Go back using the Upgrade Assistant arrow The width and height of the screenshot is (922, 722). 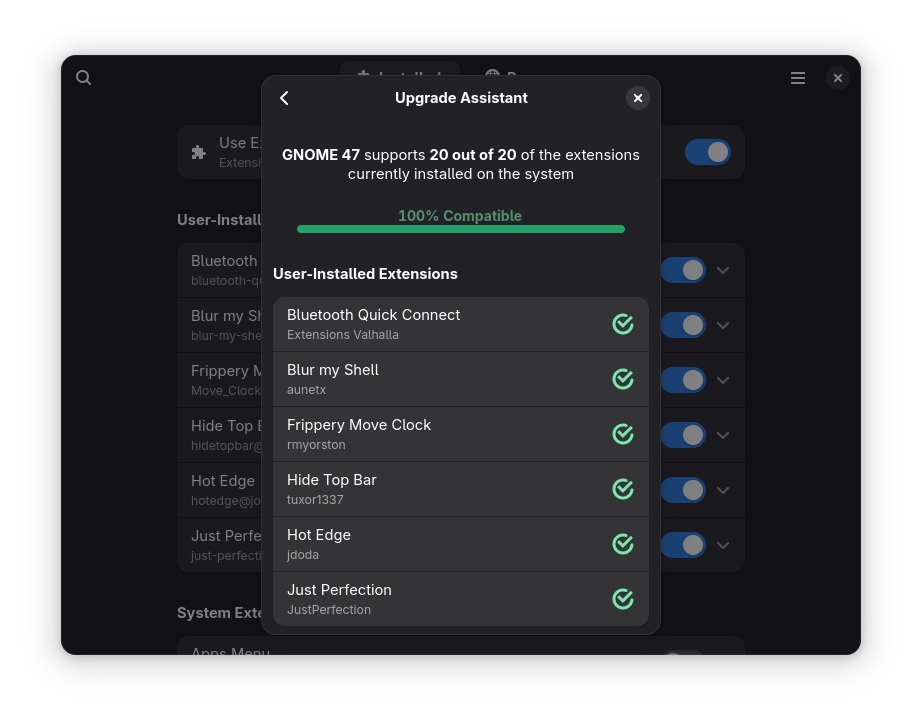(x=285, y=98)
